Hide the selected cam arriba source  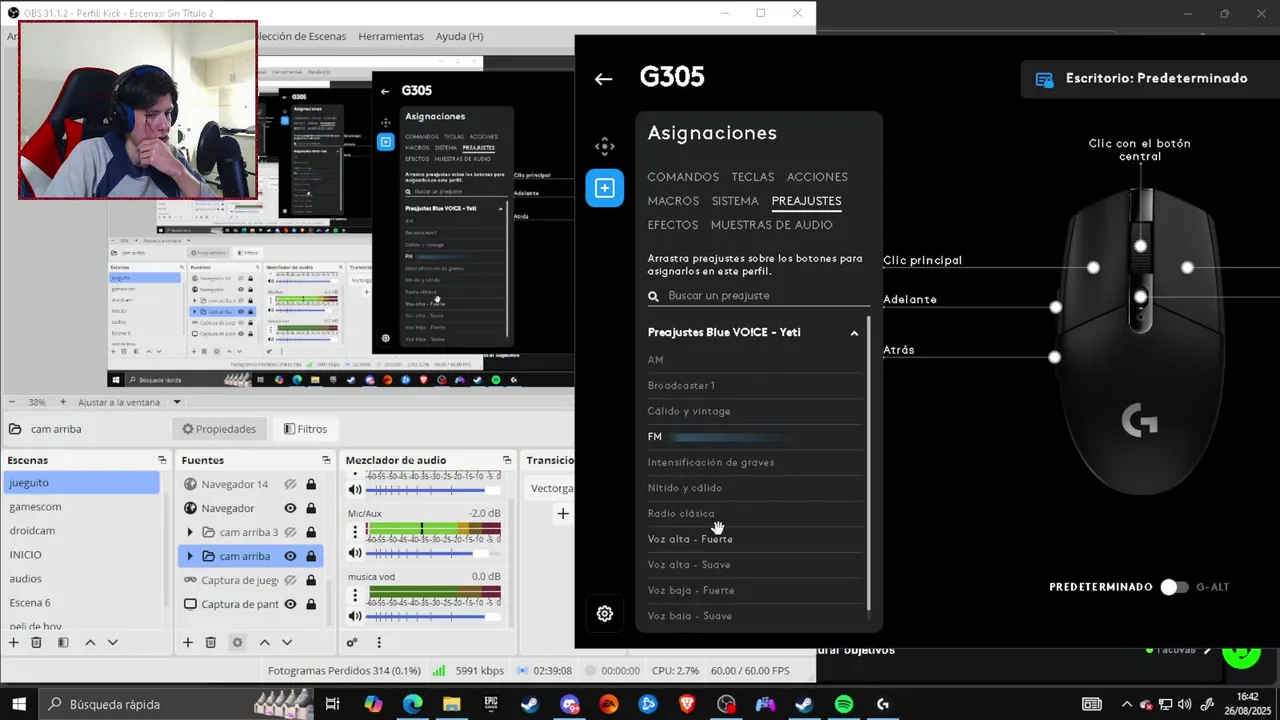click(290, 556)
